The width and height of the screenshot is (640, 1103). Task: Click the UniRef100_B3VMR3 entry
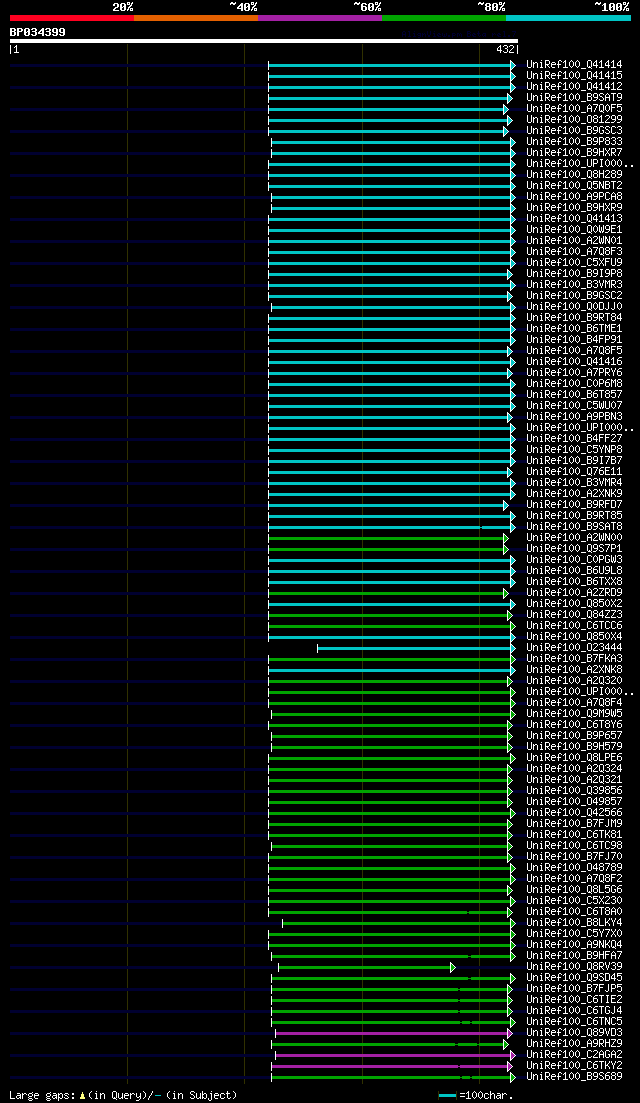[574, 284]
